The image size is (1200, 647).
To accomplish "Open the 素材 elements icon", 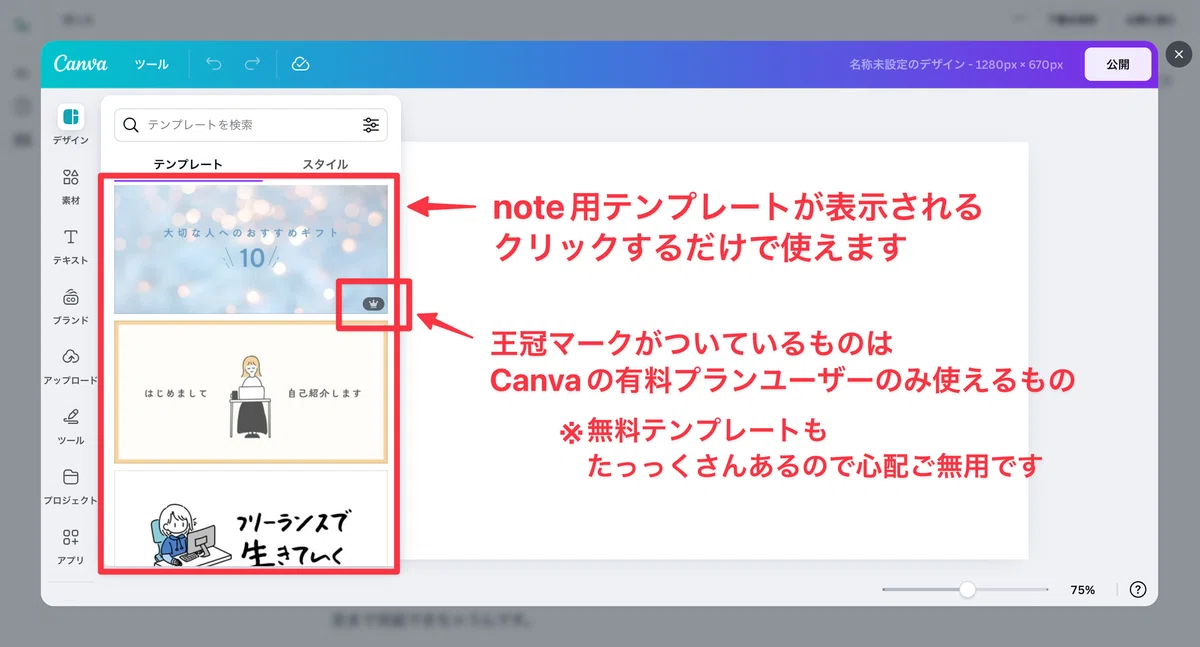I will (70, 178).
